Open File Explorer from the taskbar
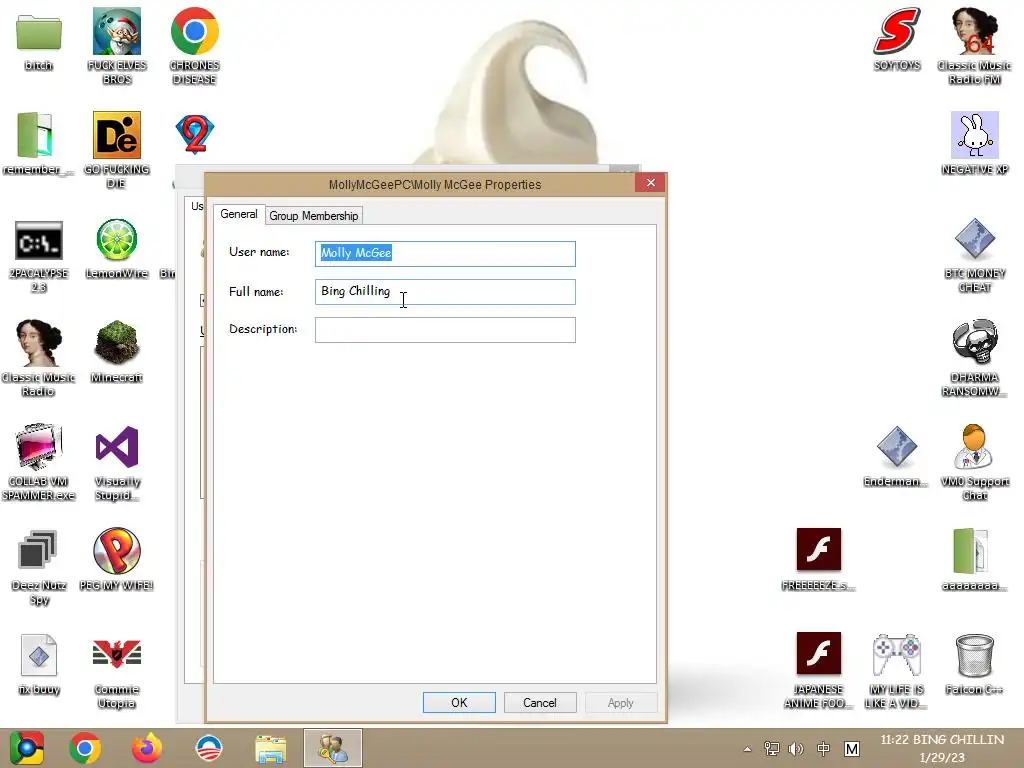 pos(270,749)
